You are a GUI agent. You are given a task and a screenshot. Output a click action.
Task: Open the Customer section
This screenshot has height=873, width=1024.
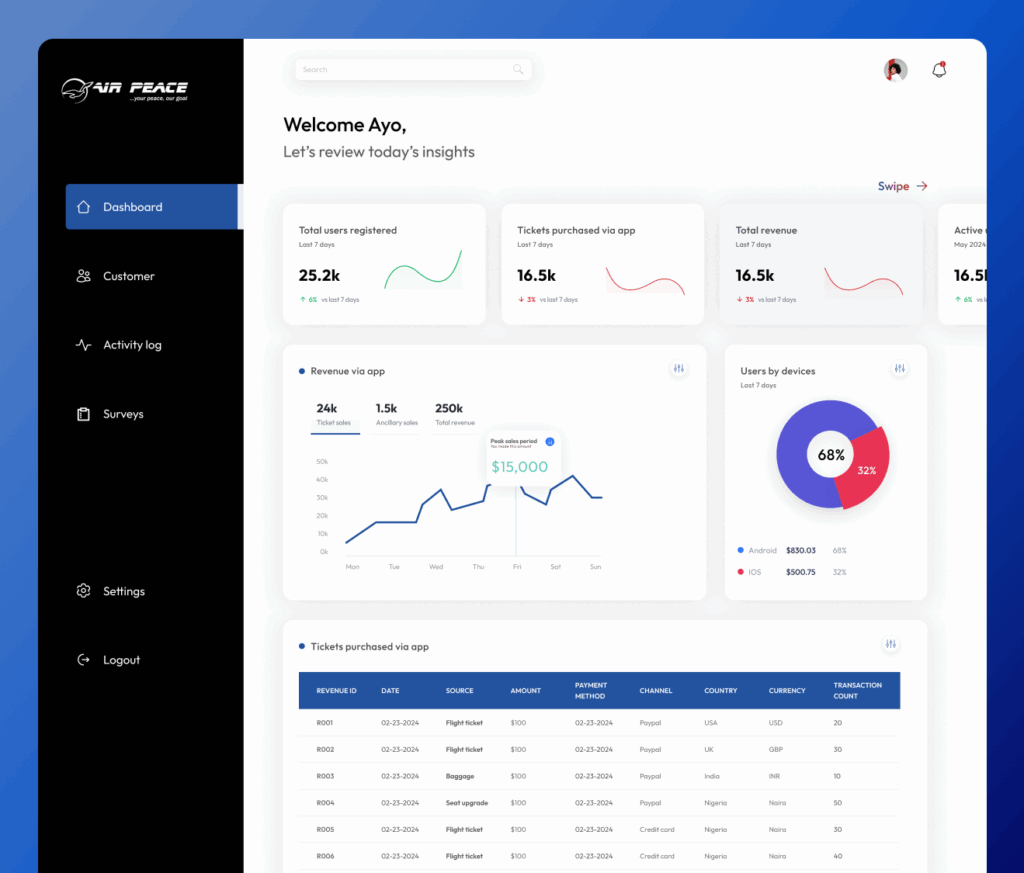point(128,276)
